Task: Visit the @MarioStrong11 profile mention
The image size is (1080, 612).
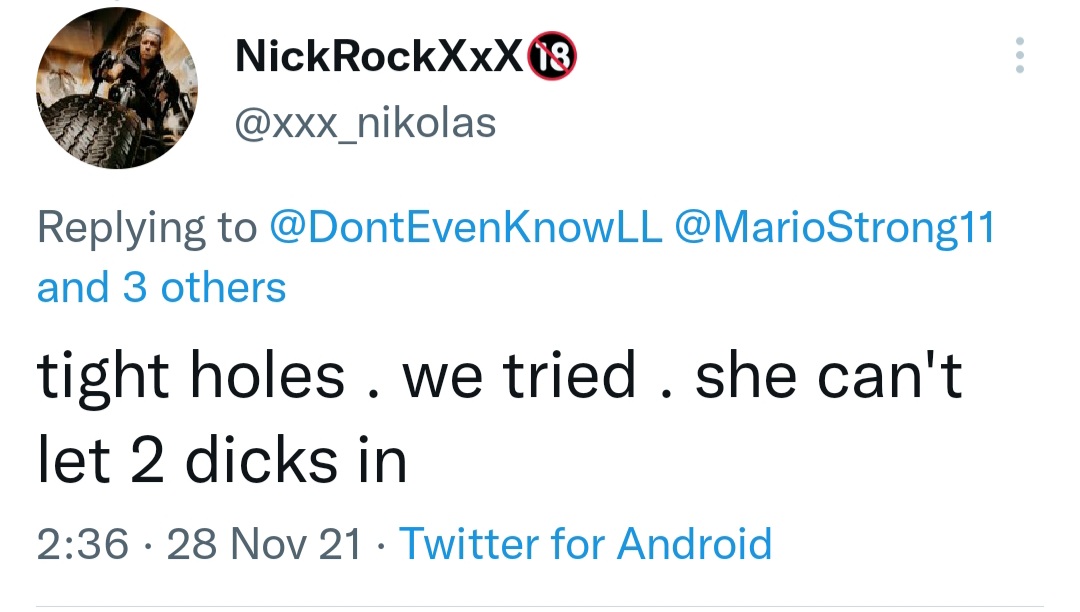Action: 836,228
